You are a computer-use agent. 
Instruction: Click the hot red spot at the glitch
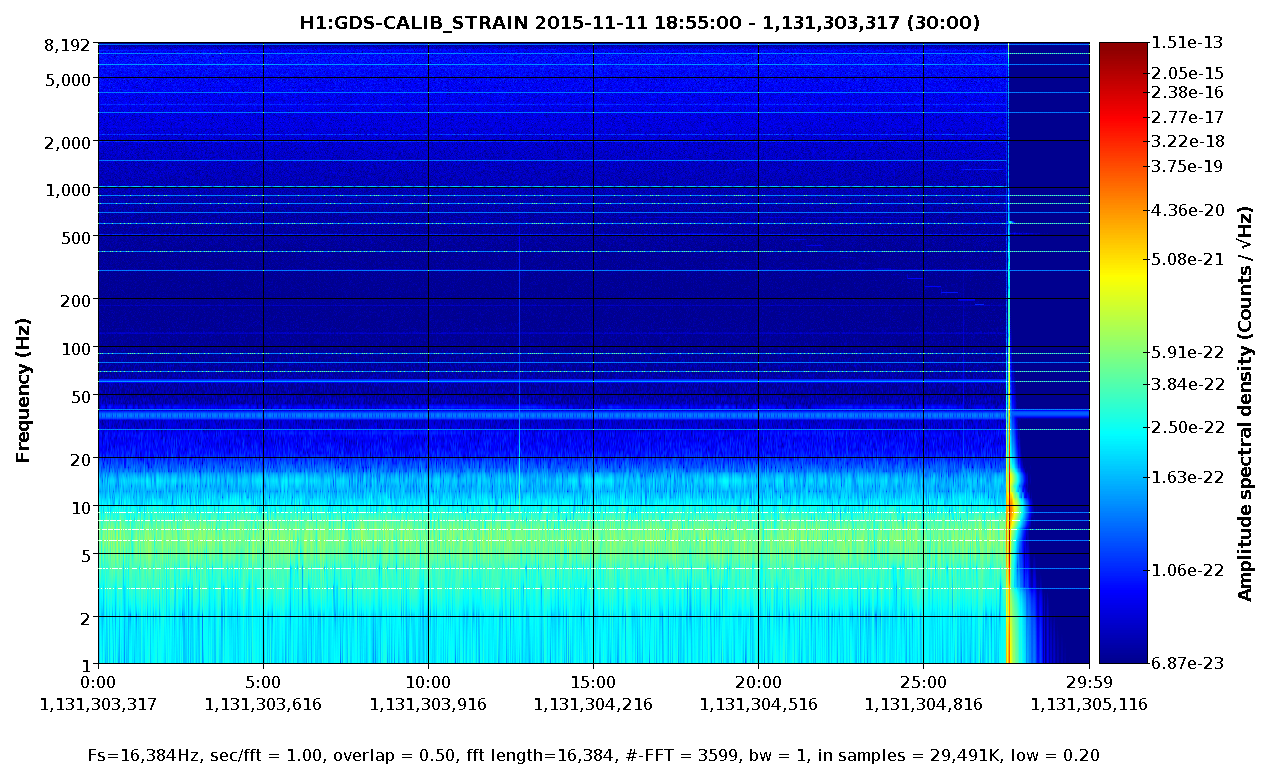click(1011, 508)
